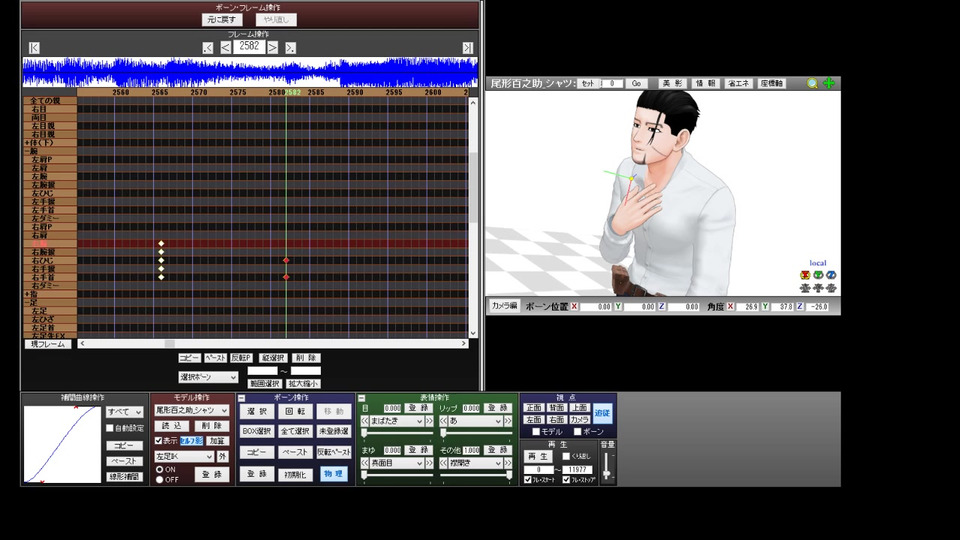Select the ON radio button
Viewport: 960px width, 540px height.
click(x=160, y=469)
